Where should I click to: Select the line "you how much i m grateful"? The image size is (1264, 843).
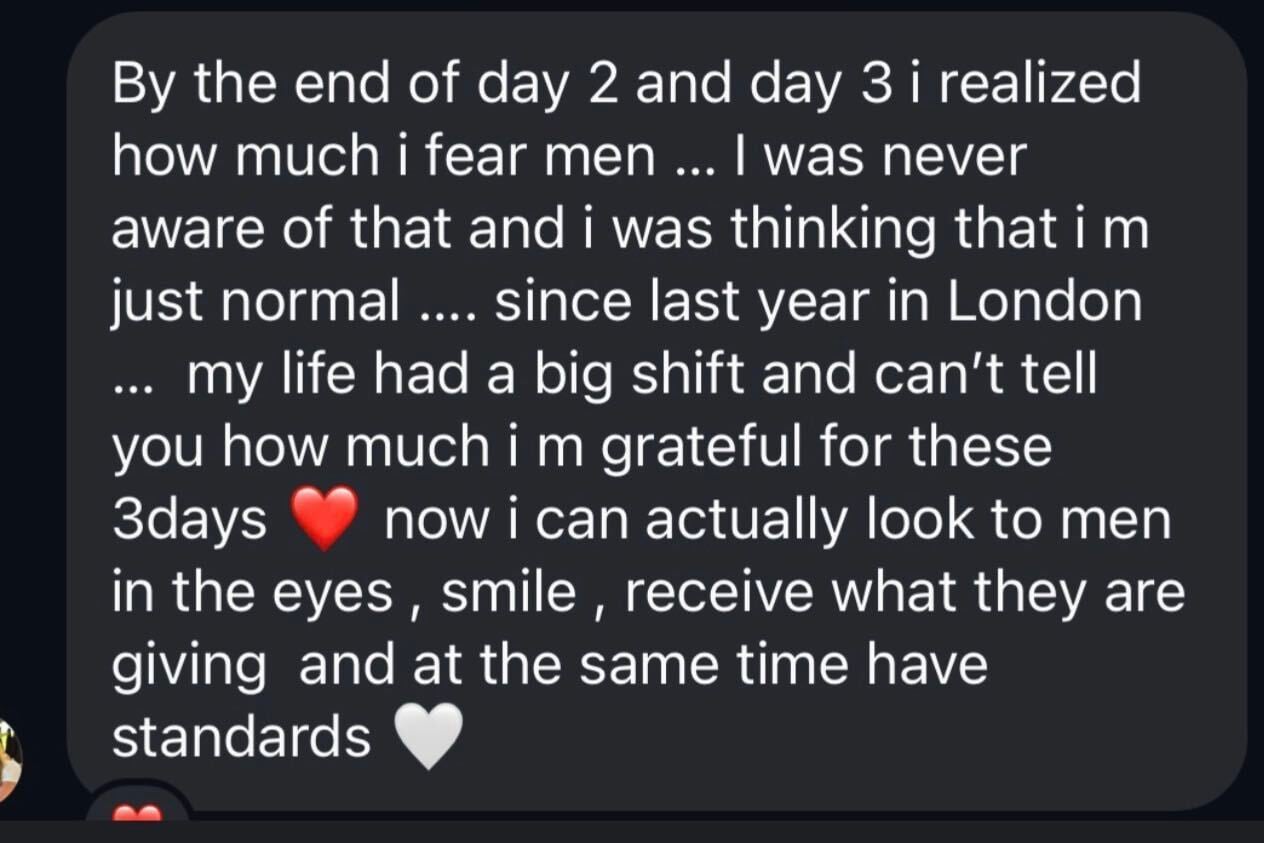point(582,448)
